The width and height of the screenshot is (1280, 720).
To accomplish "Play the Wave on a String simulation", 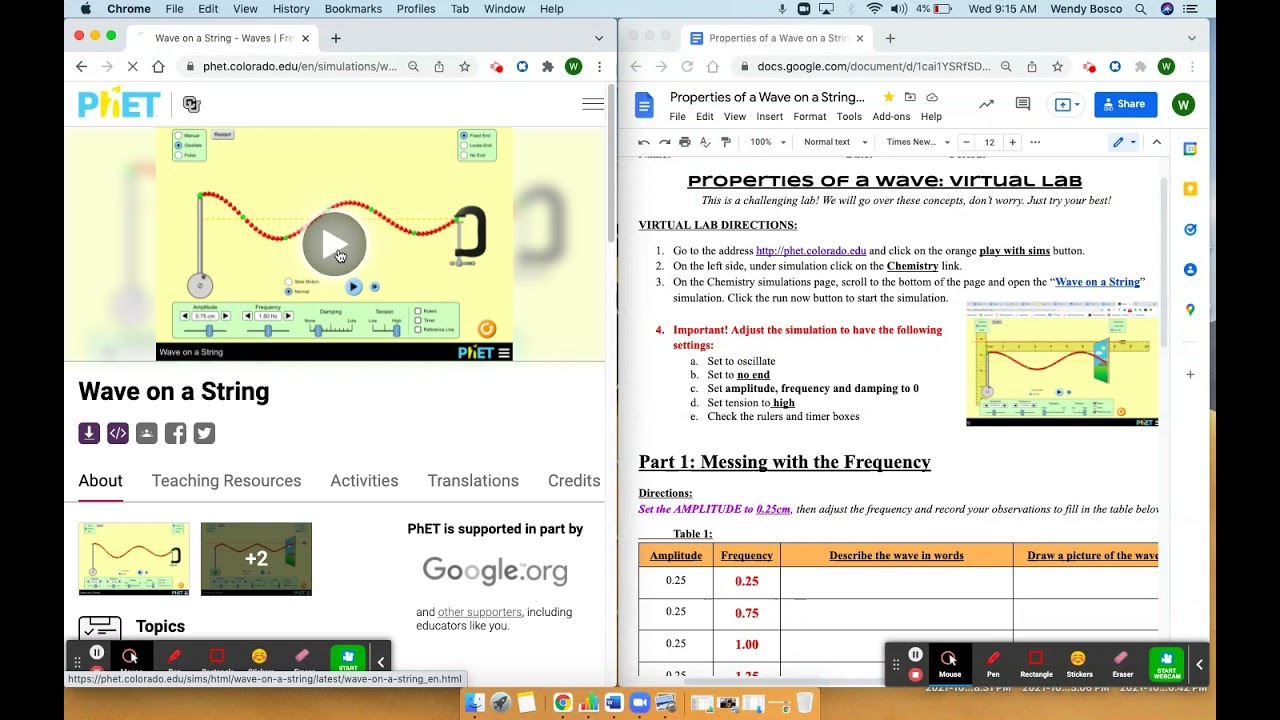I will (334, 244).
